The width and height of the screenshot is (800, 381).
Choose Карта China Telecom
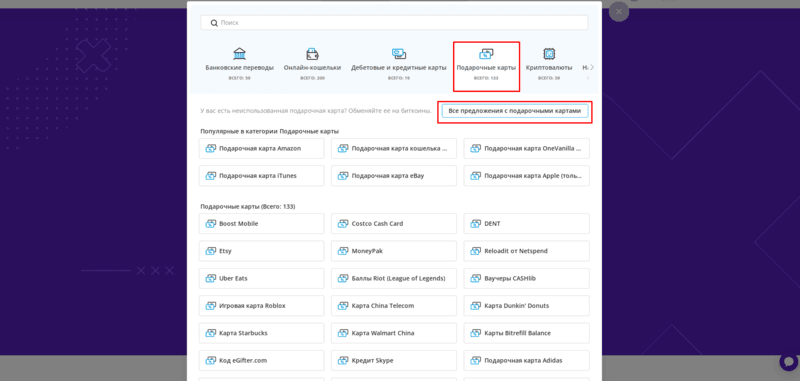(394, 306)
